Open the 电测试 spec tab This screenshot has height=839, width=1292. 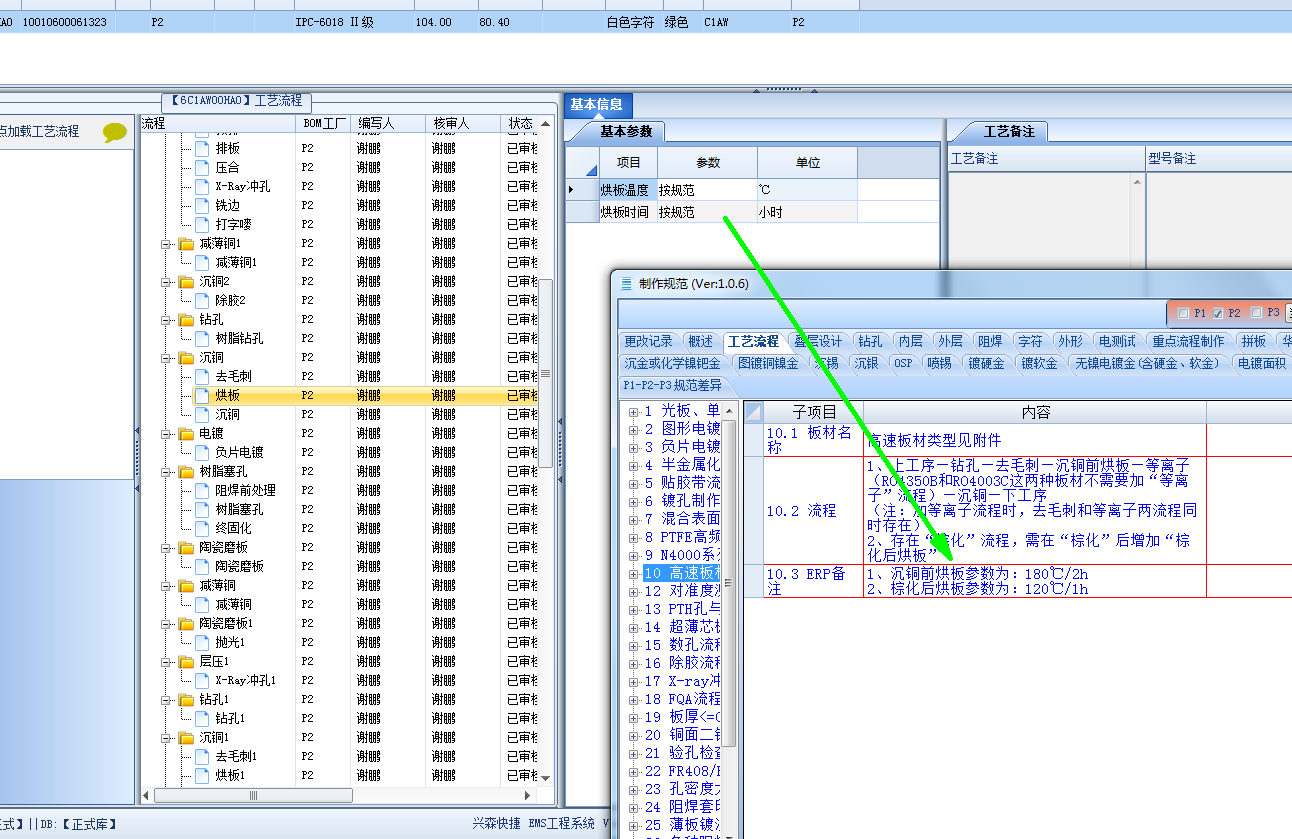[x=1116, y=341]
